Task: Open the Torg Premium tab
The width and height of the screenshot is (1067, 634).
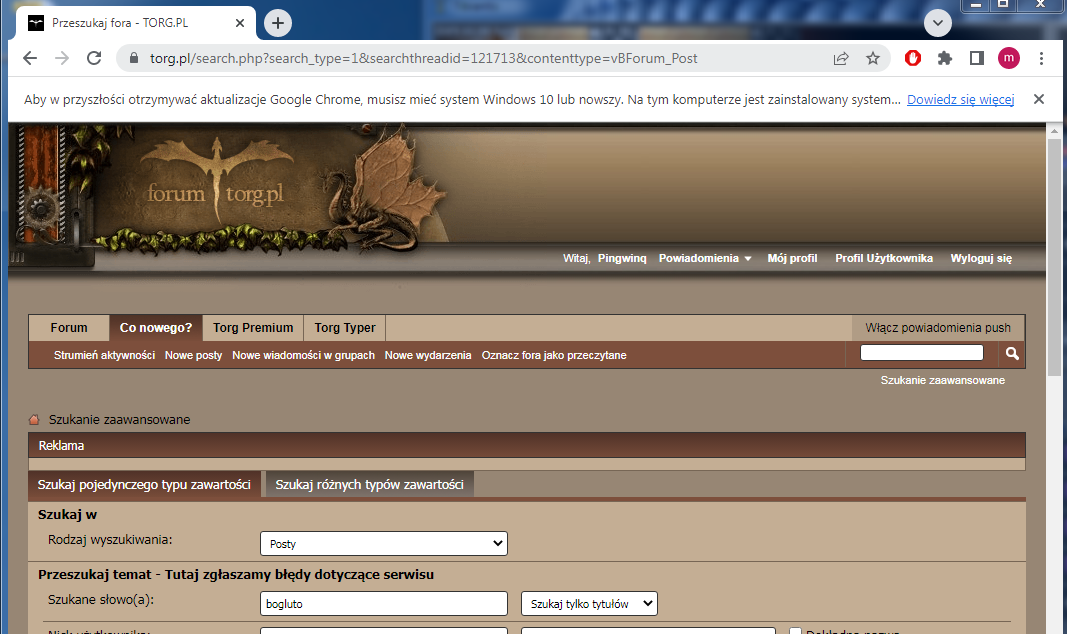Action: pos(253,328)
